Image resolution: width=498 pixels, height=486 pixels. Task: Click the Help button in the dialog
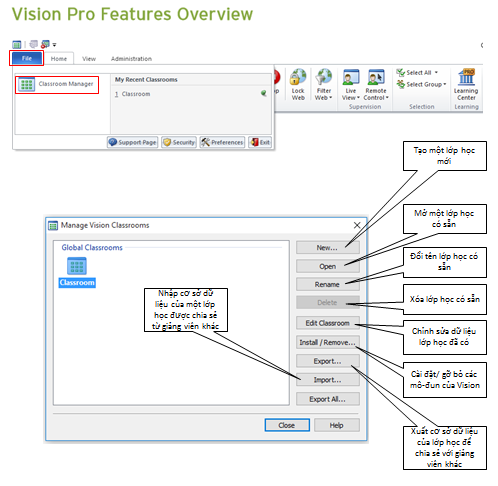coord(337,425)
